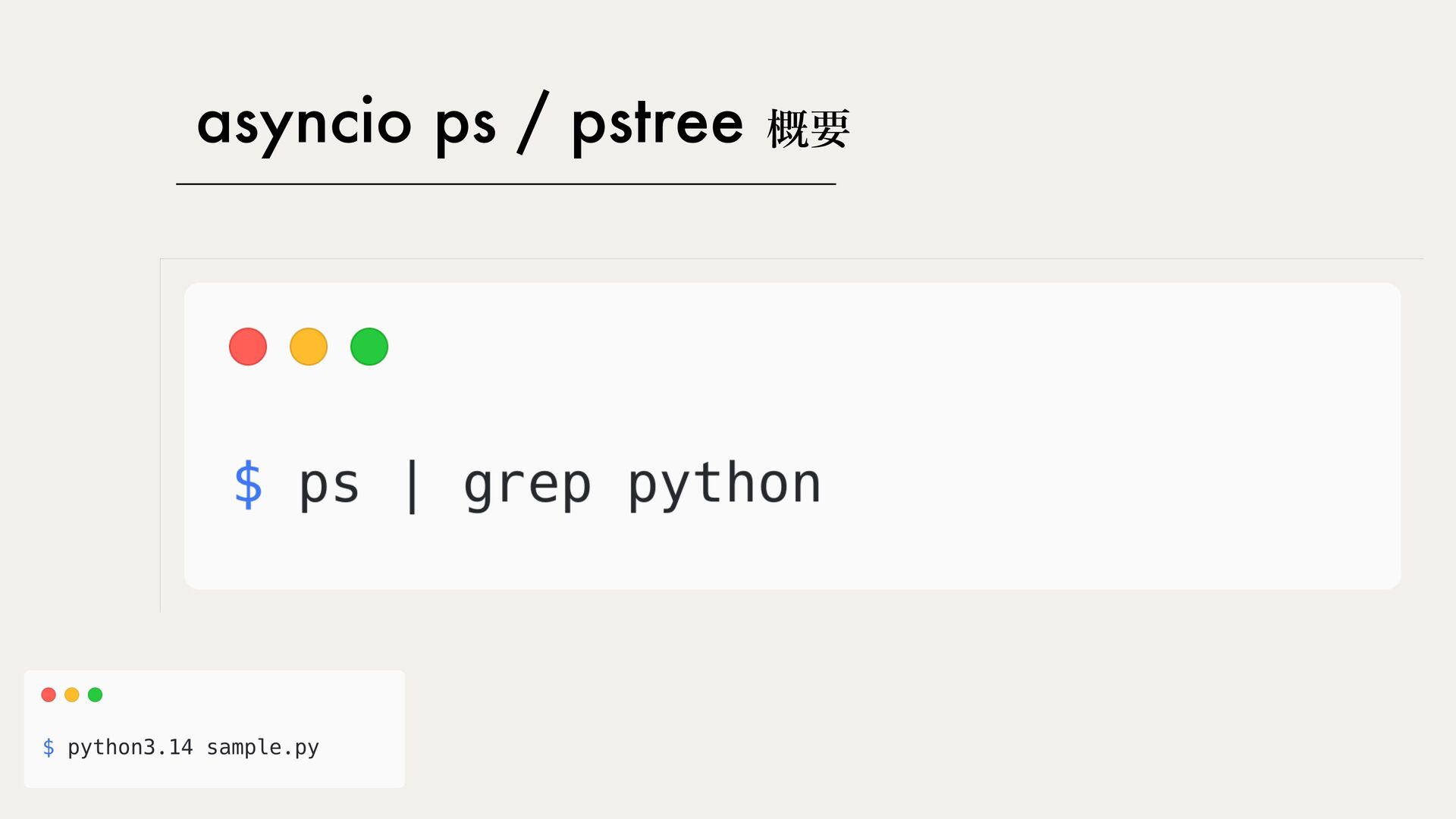Click the blue $ prompt in large terminal
The image size is (1456, 819).
[248, 485]
